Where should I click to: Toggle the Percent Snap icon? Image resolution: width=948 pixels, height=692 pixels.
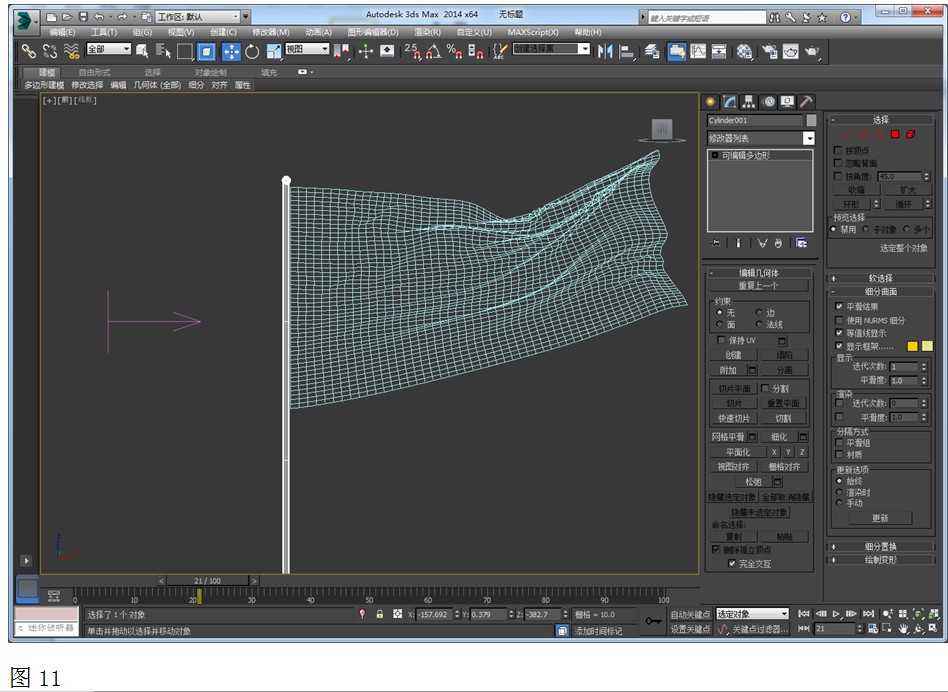(x=454, y=52)
